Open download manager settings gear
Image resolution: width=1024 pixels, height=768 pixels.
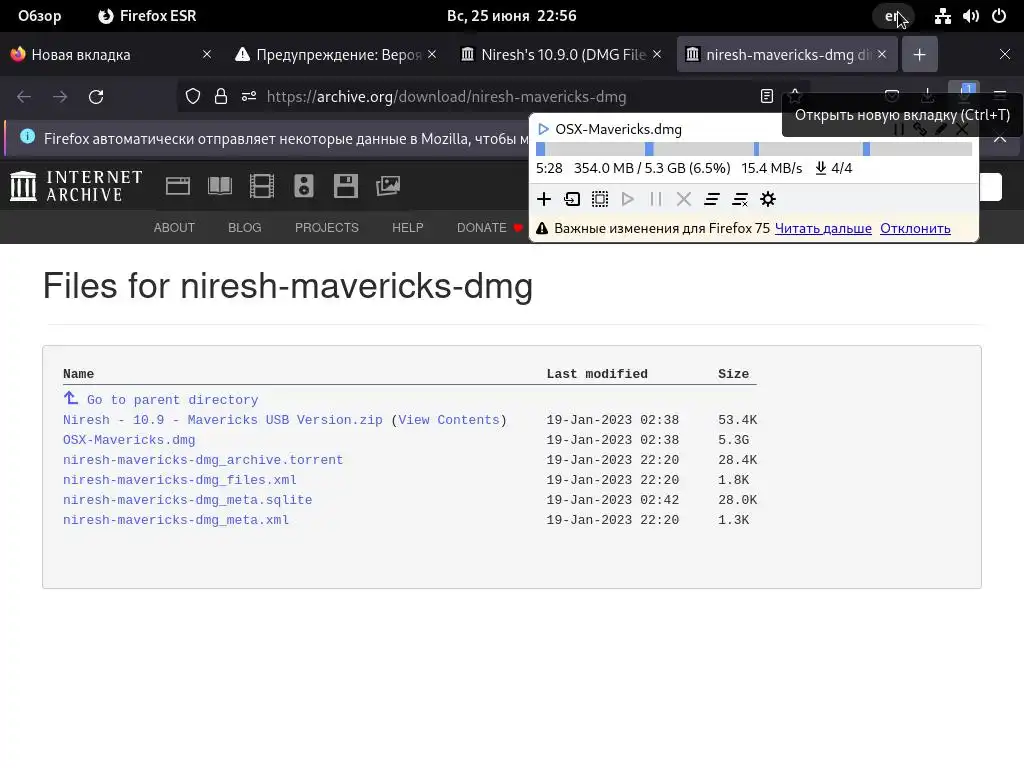coord(768,199)
